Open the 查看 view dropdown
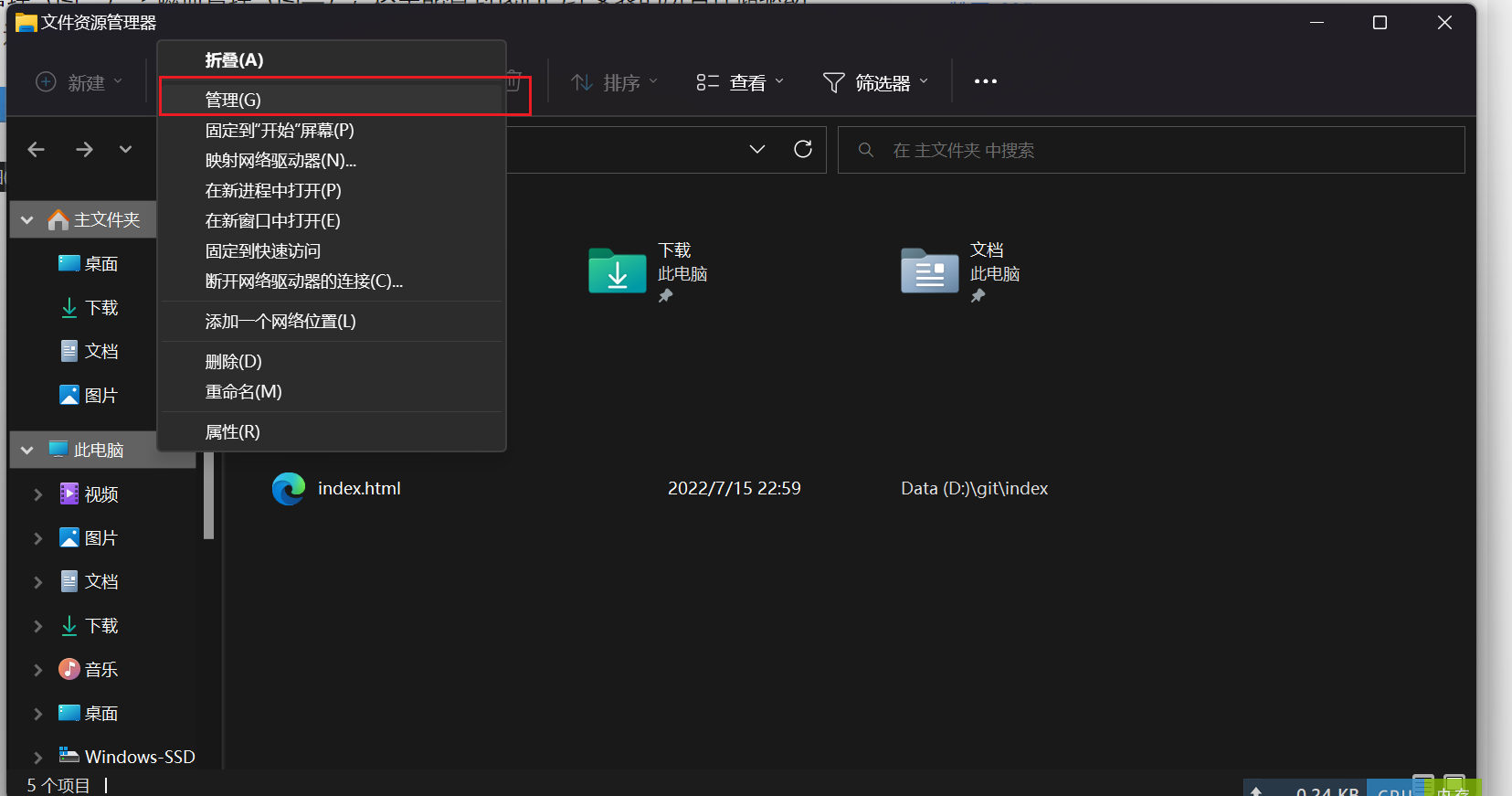The image size is (1512, 796). pyautogui.click(x=740, y=83)
